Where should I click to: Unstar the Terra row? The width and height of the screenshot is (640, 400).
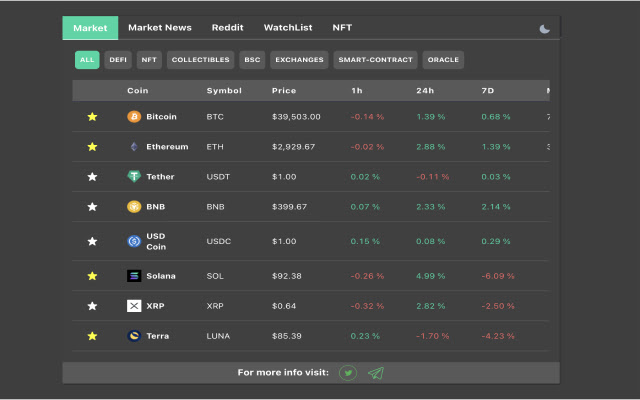click(92, 336)
